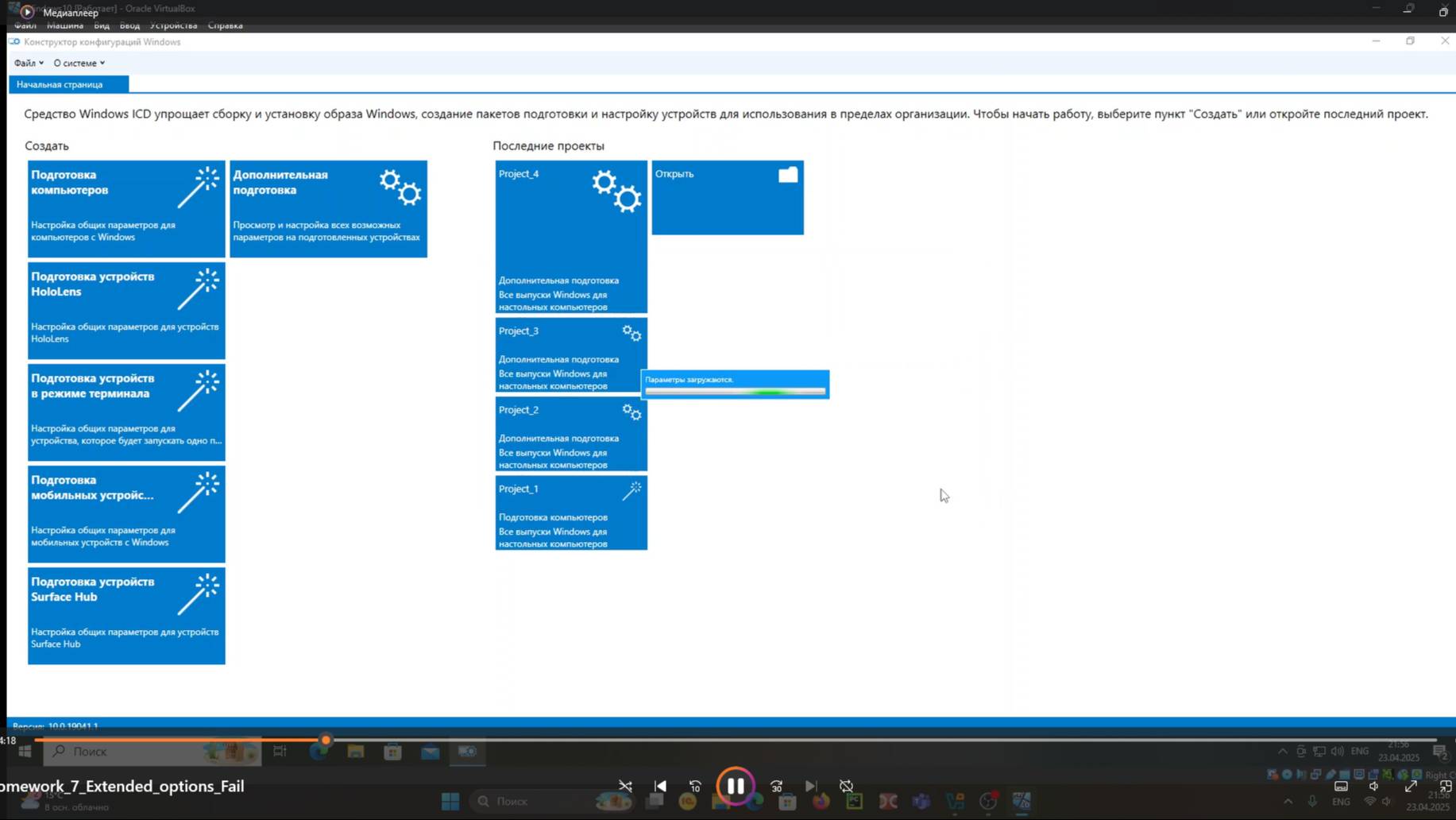Image resolution: width=1456 pixels, height=820 pixels.
Task: Click gears icon on 'Дополнительная подготовка' tile
Action: (x=400, y=188)
